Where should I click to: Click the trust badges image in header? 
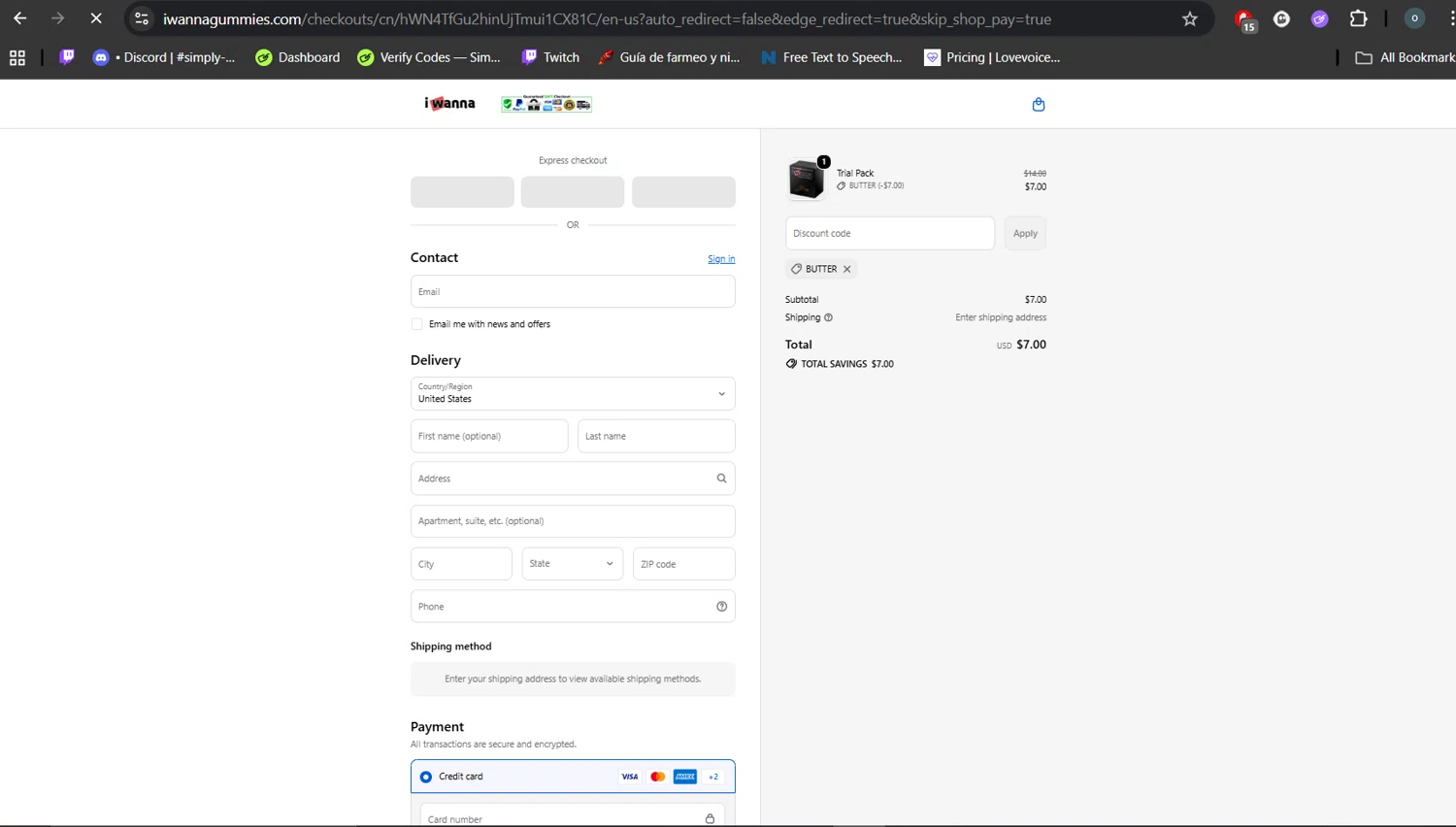(546, 104)
